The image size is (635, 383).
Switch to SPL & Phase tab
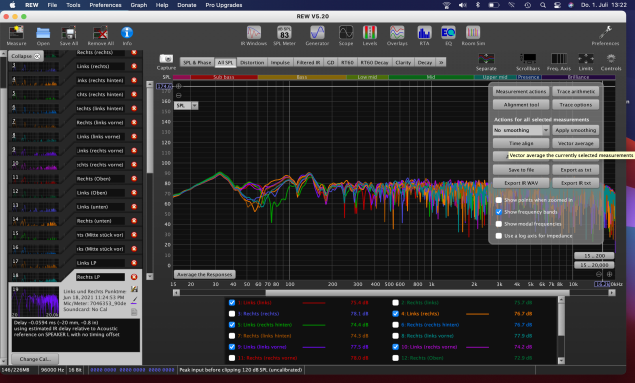[x=197, y=62]
